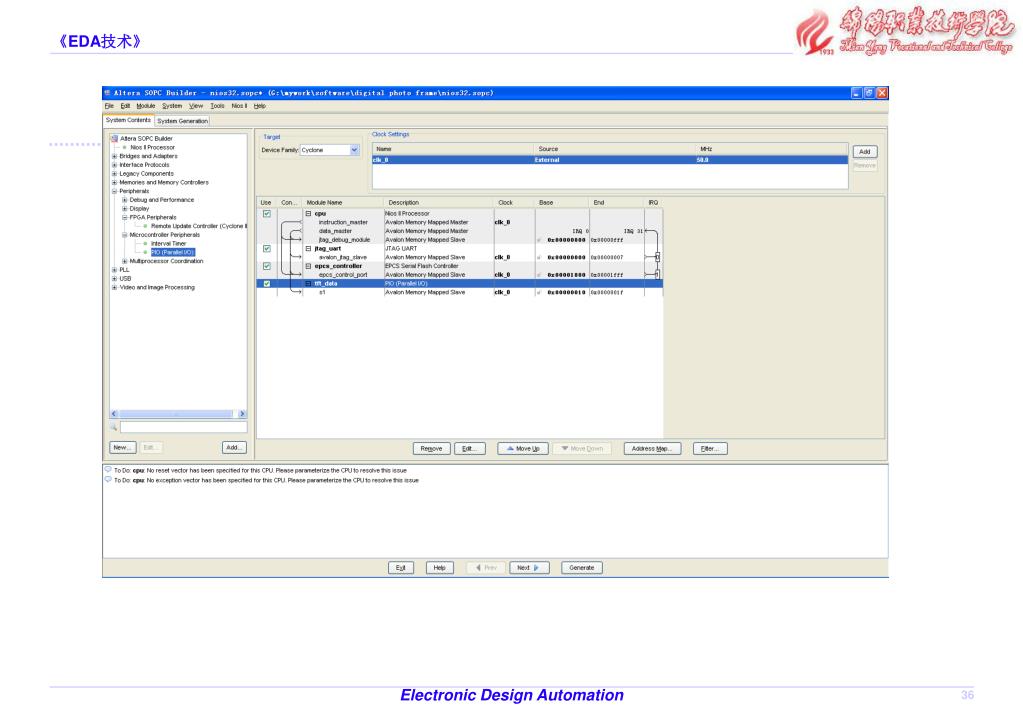Open the Edit menu

pos(125,106)
